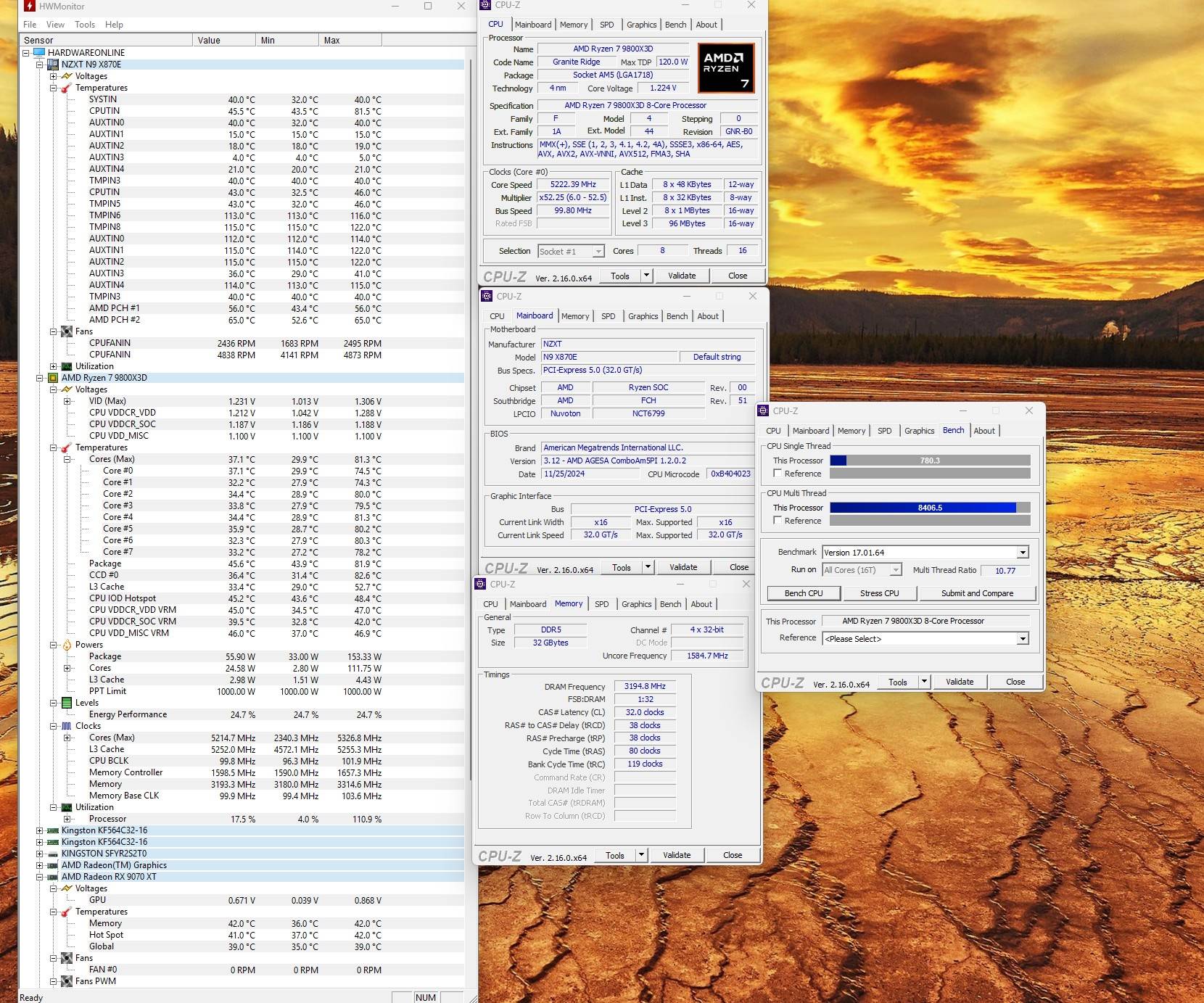Open the Benchmark version dropdown
Screen dimensions: 1204x1003
click(1022, 553)
